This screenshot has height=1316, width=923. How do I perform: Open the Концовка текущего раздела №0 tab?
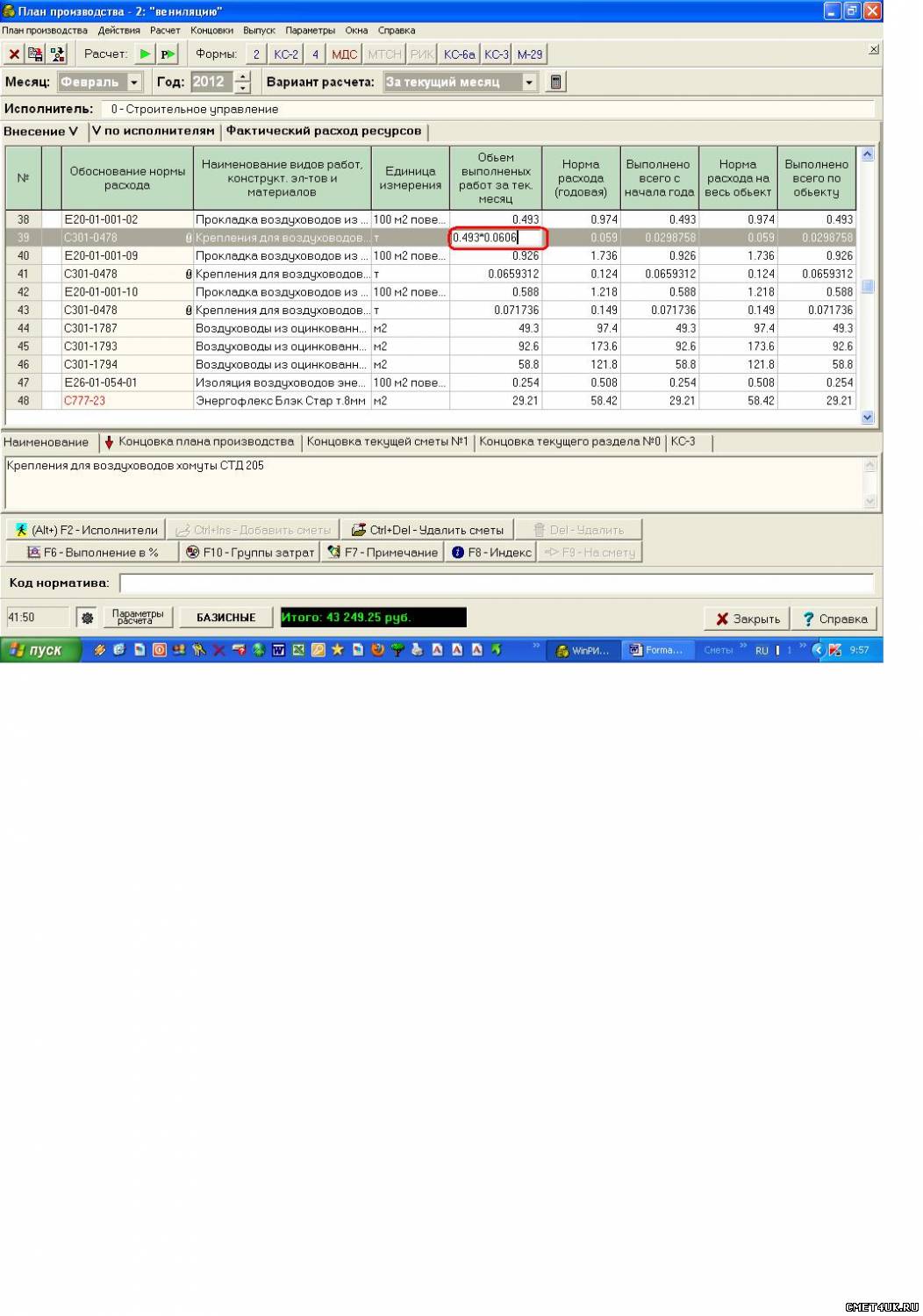(569, 442)
